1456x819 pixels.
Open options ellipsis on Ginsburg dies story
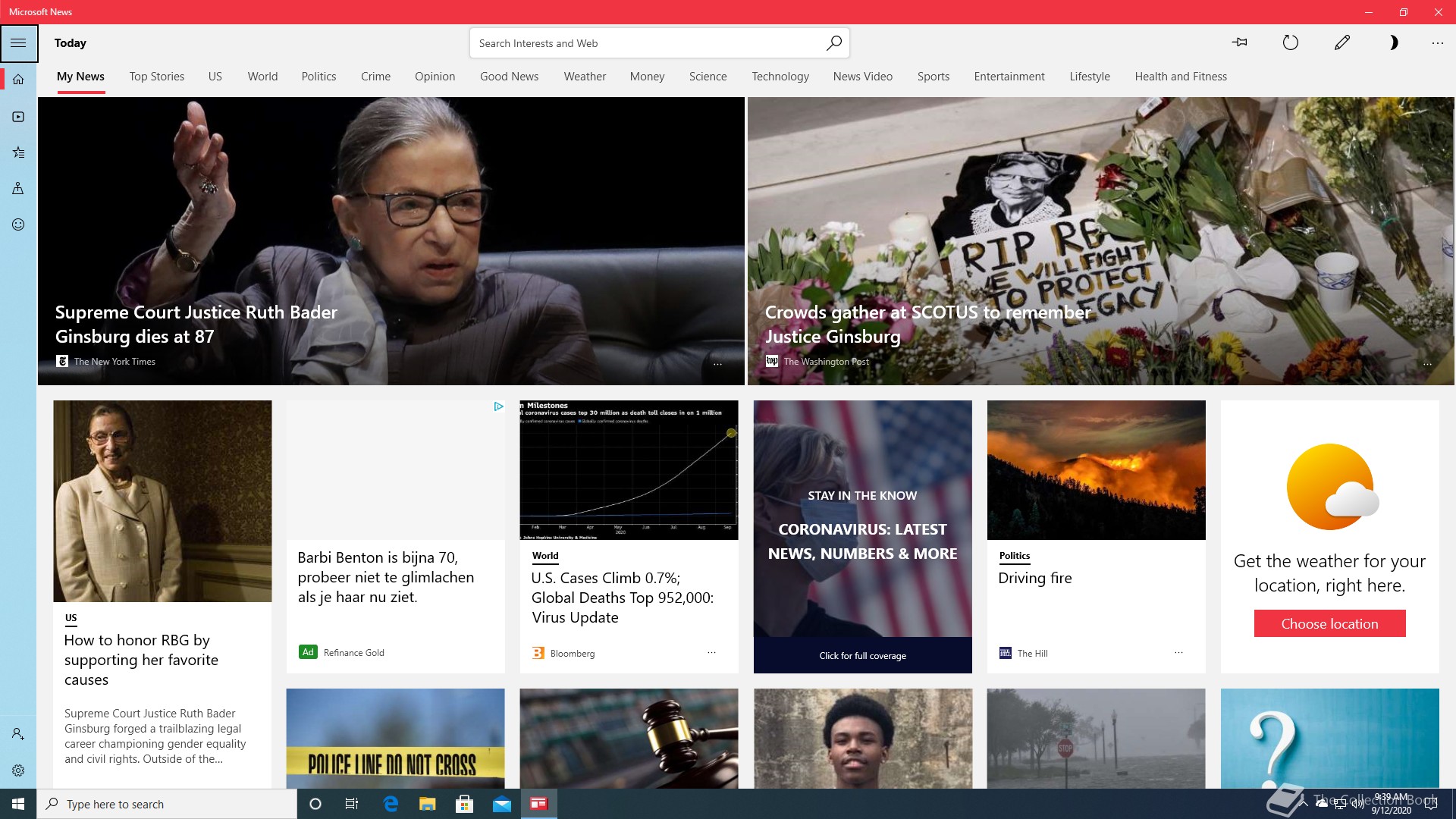point(717,364)
